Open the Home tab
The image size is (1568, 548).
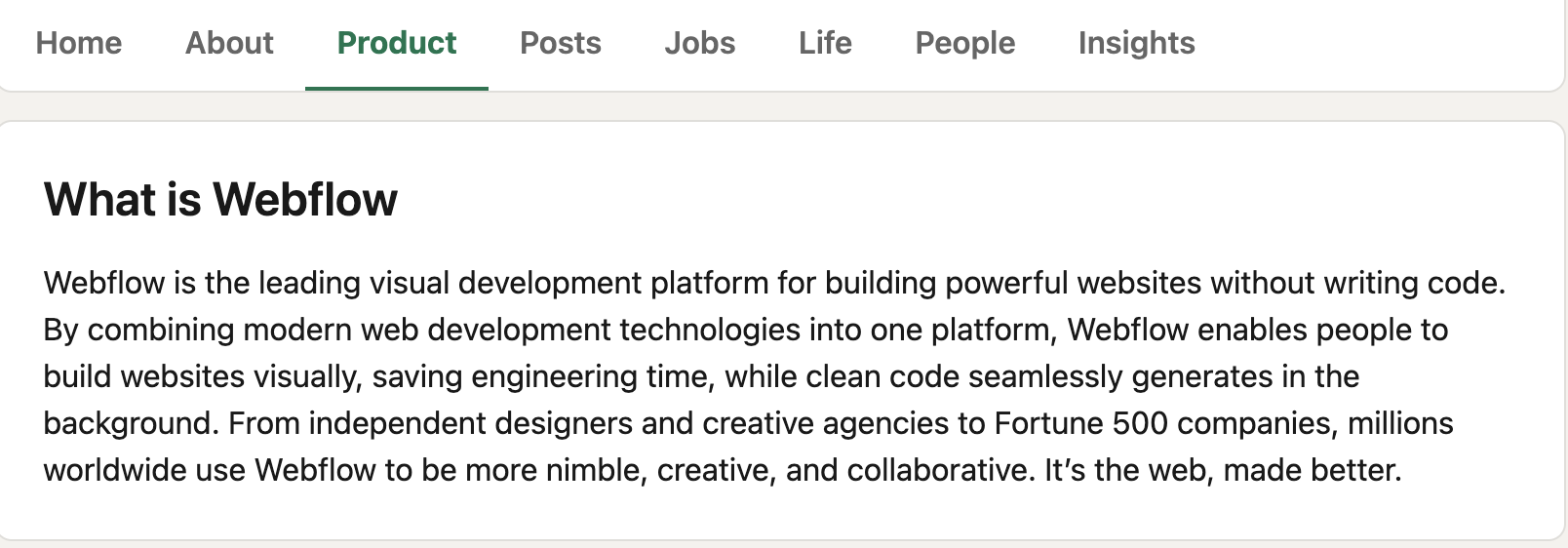(79, 43)
